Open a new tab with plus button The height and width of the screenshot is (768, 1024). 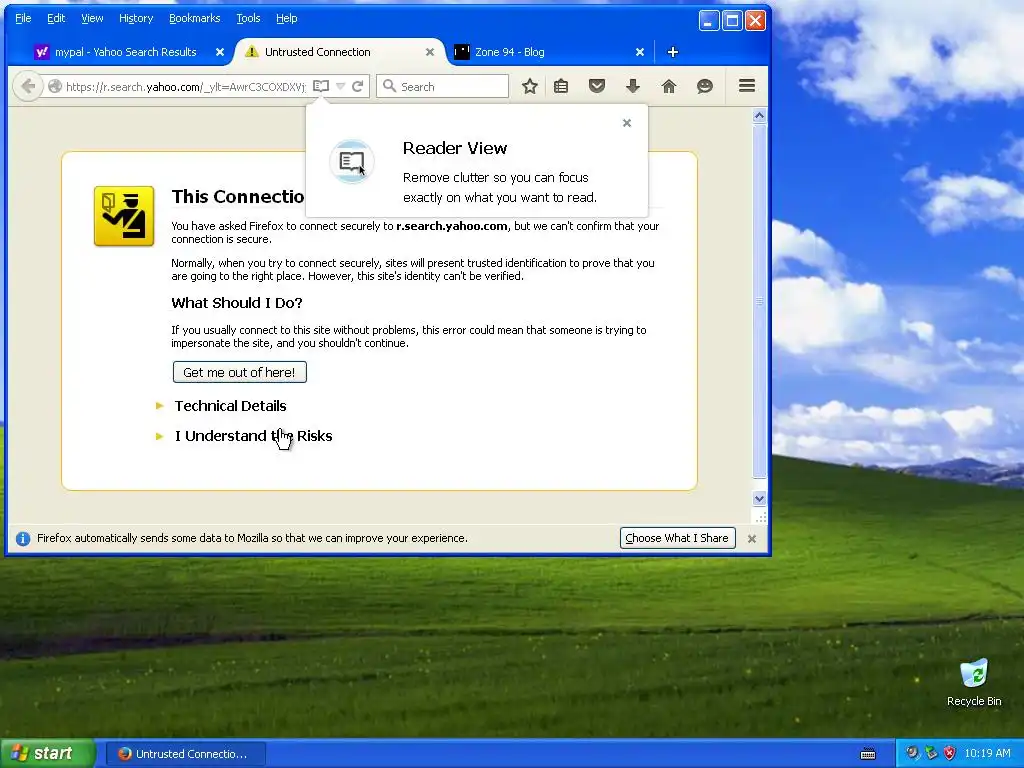[673, 52]
